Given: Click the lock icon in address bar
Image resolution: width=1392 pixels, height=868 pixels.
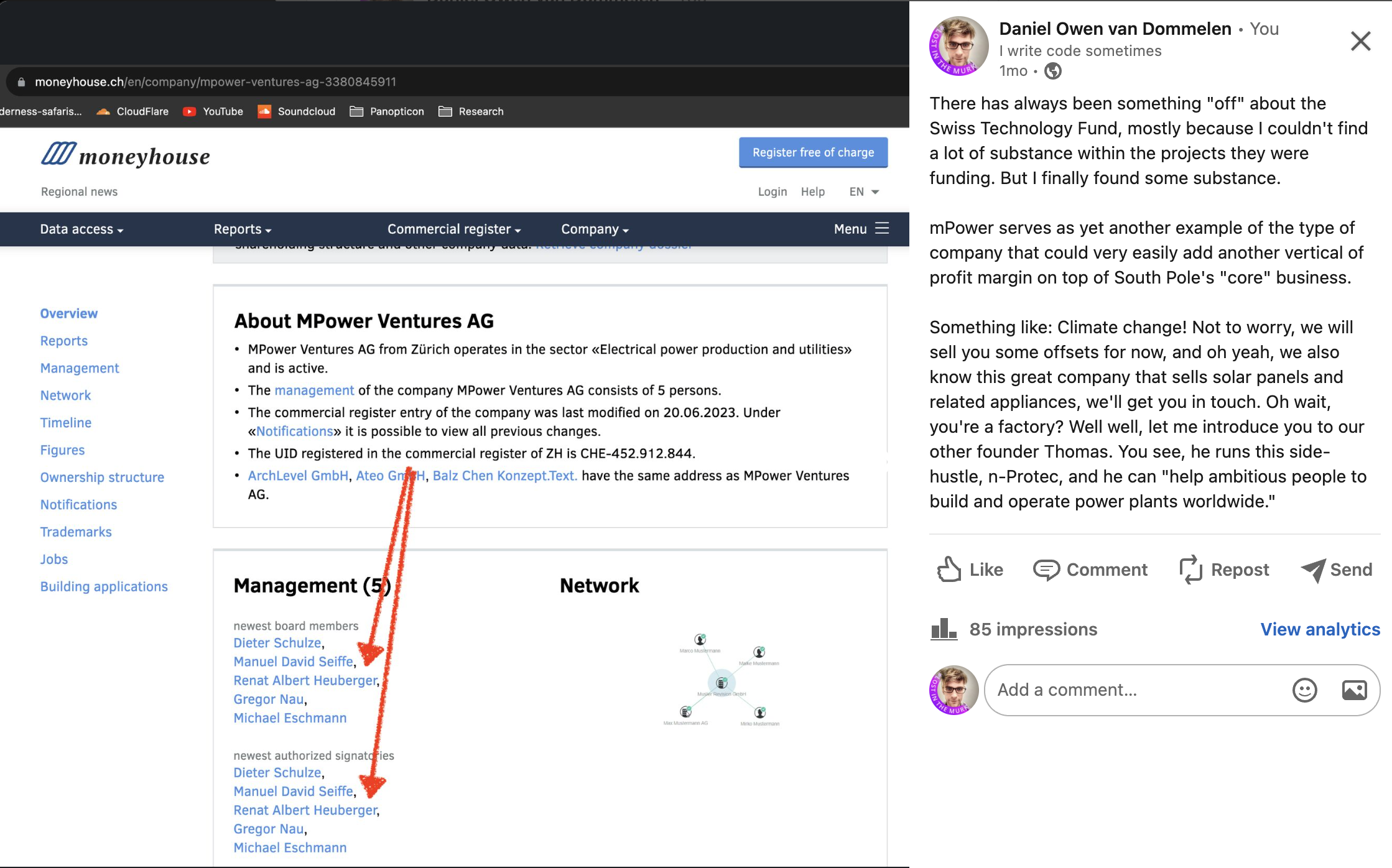Looking at the screenshot, I should (x=21, y=82).
